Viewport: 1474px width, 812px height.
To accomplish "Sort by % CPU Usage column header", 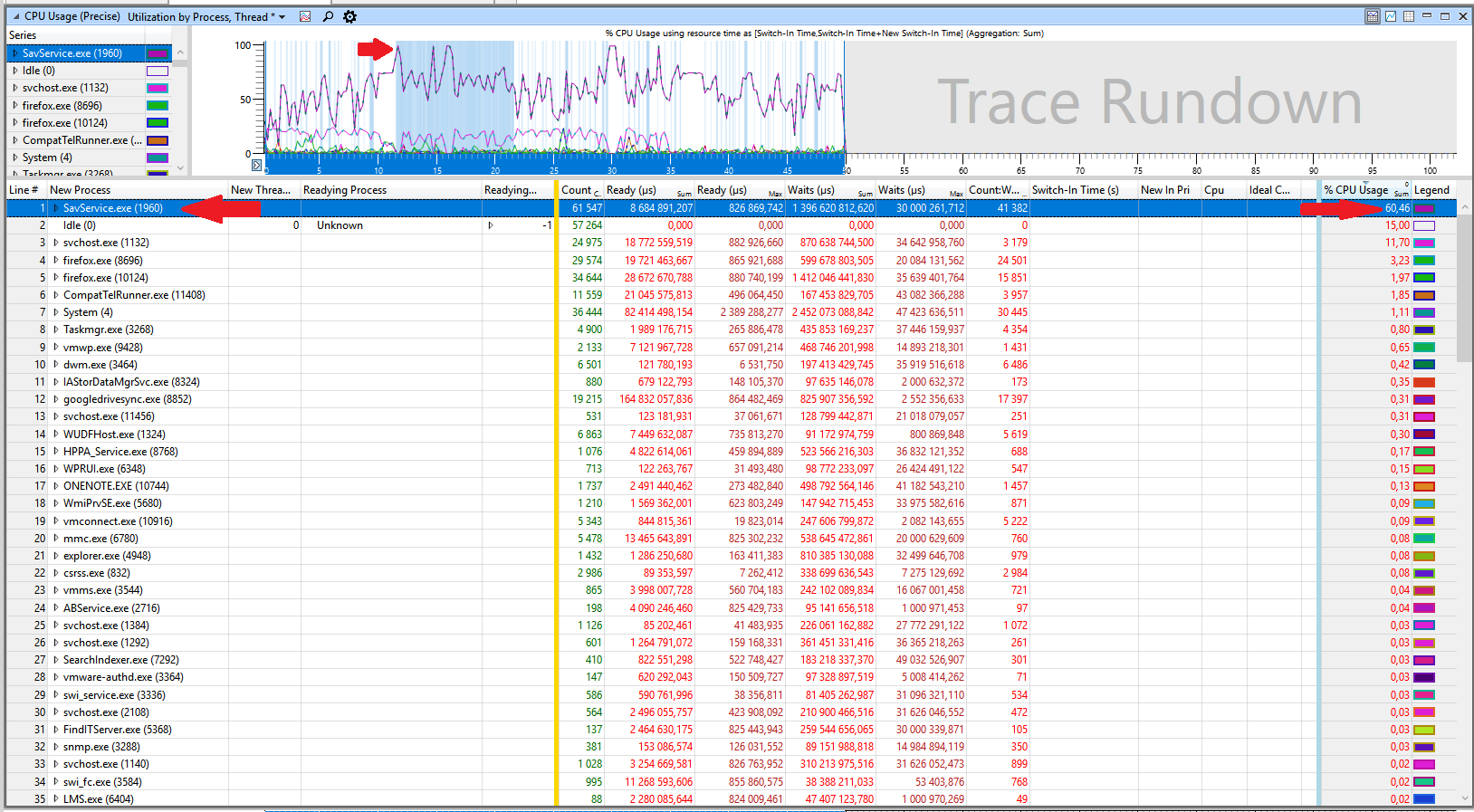I will (1365, 190).
